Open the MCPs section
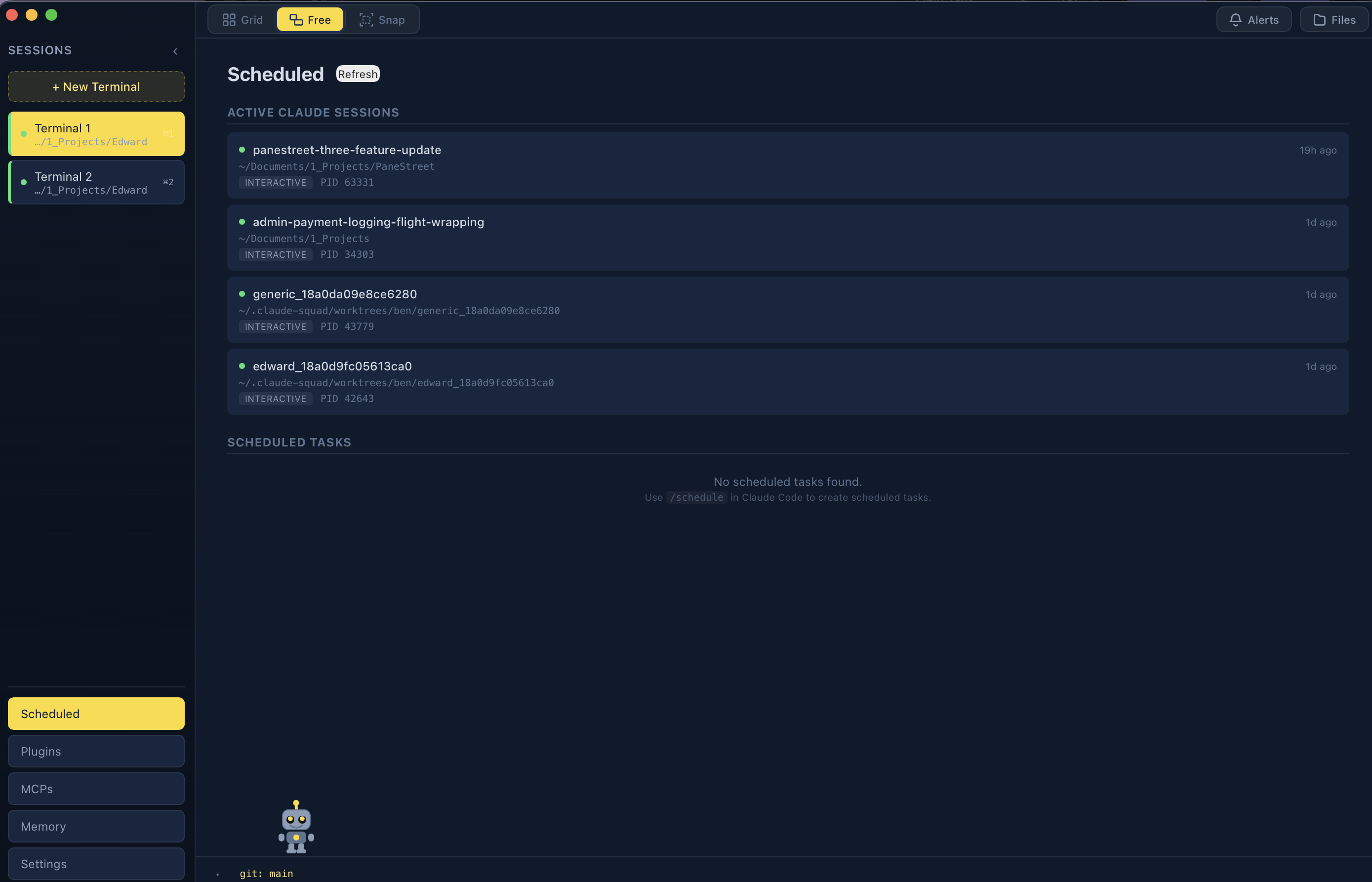The image size is (1372, 882). click(96, 788)
